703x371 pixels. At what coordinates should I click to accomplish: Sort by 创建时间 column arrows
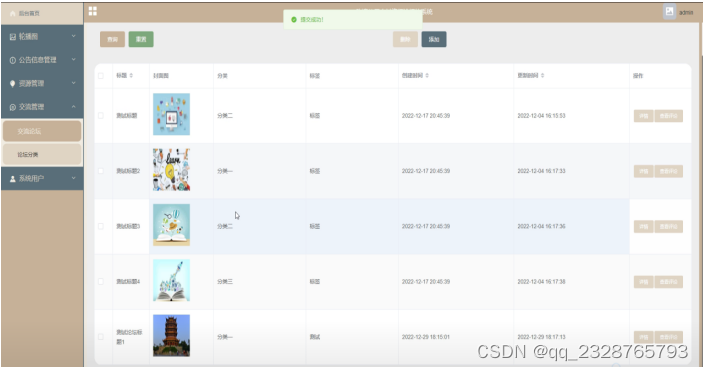(x=427, y=75)
